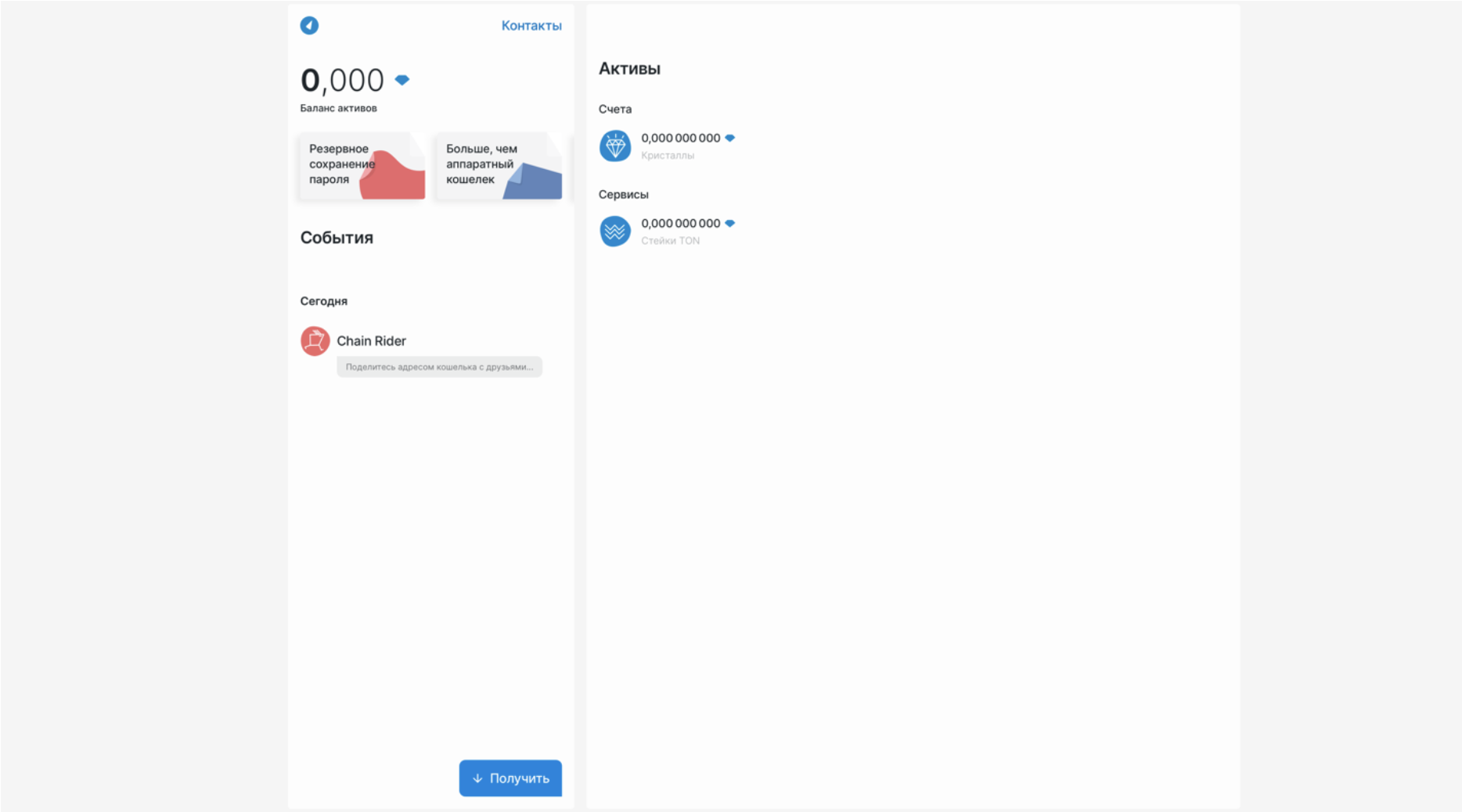The image size is (1462, 812).
Task: Click the diamond Кристаллы account icon
Action: click(615, 146)
